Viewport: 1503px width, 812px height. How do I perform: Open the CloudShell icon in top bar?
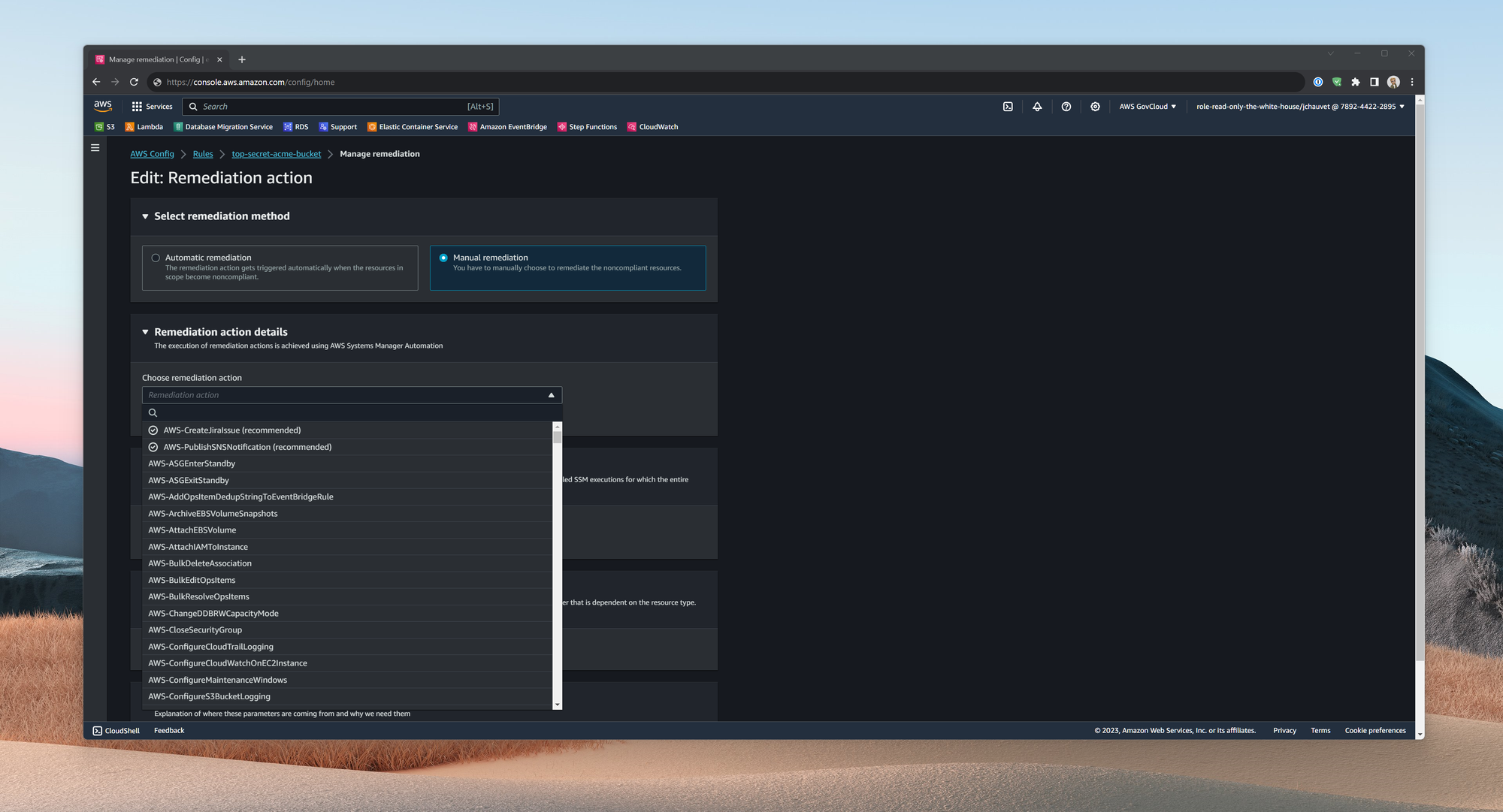1008,107
